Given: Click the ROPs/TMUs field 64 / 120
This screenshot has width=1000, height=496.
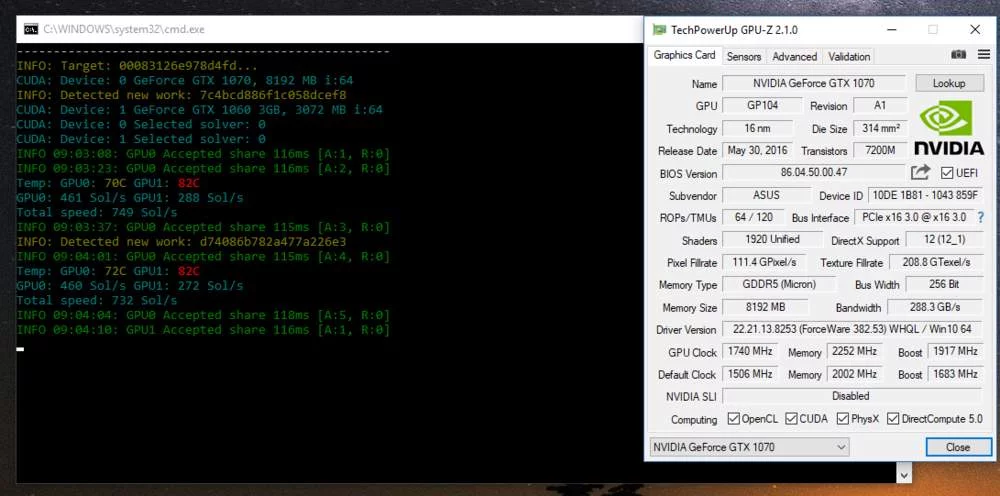Looking at the screenshot, I should pos(753,217).
